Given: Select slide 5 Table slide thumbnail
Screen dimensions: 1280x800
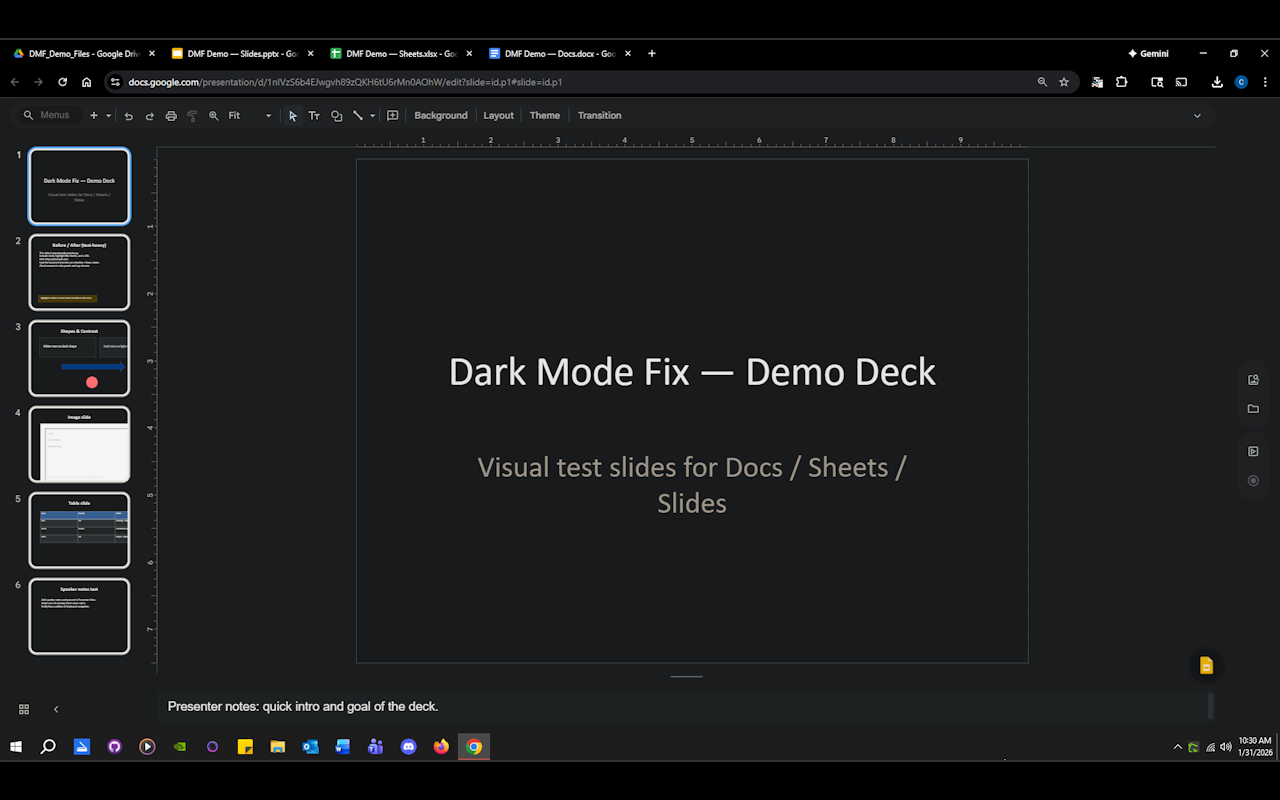Looking at the screenshot, I should pyautogui.click(x=79, y=530).
